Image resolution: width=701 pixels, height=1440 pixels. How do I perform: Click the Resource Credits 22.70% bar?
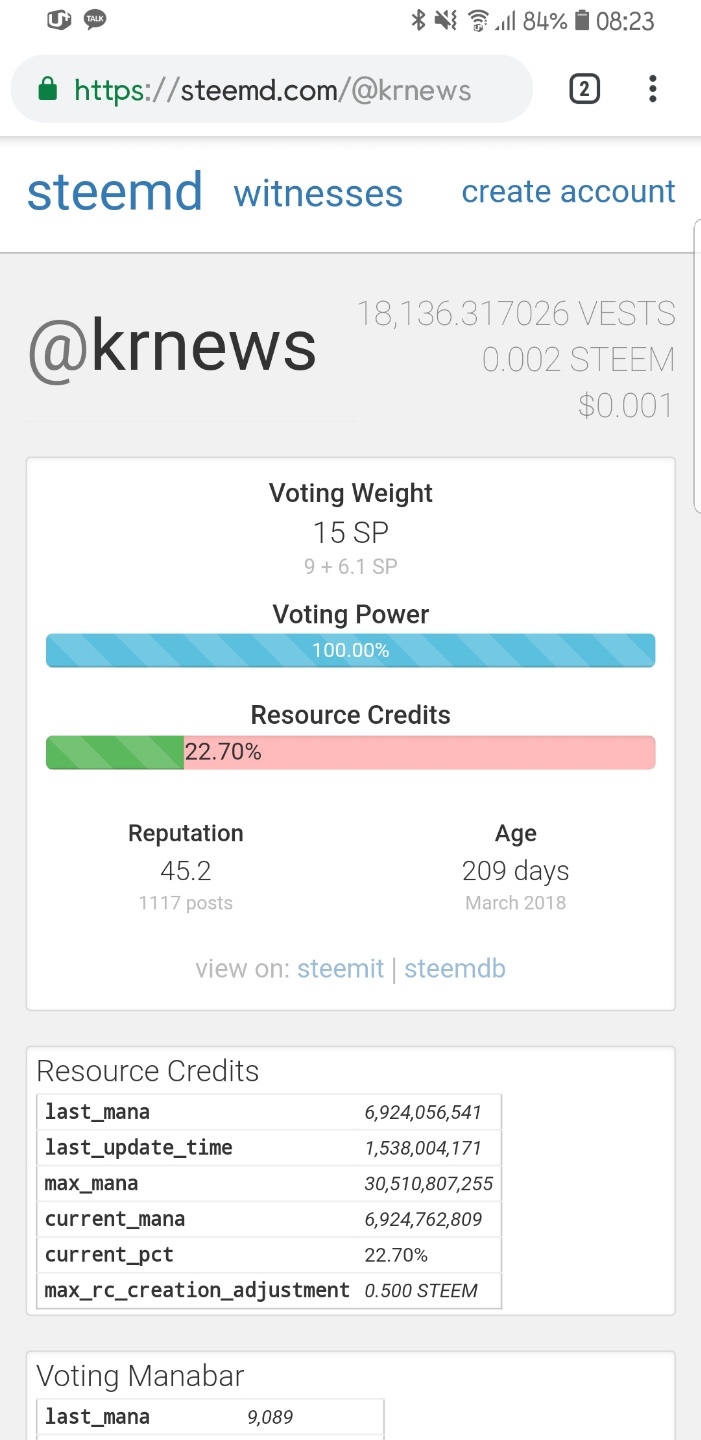[x=350, y=752]
